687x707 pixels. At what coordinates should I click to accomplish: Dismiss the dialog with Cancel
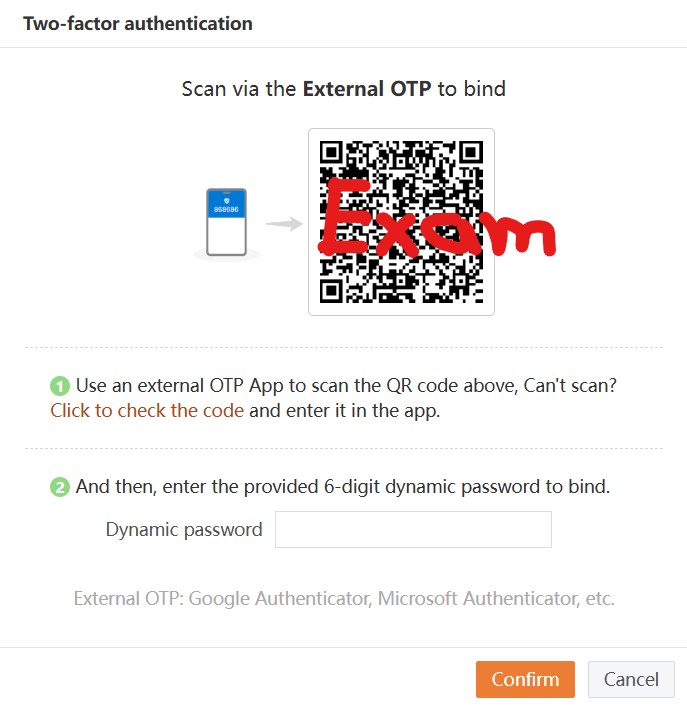631,679
